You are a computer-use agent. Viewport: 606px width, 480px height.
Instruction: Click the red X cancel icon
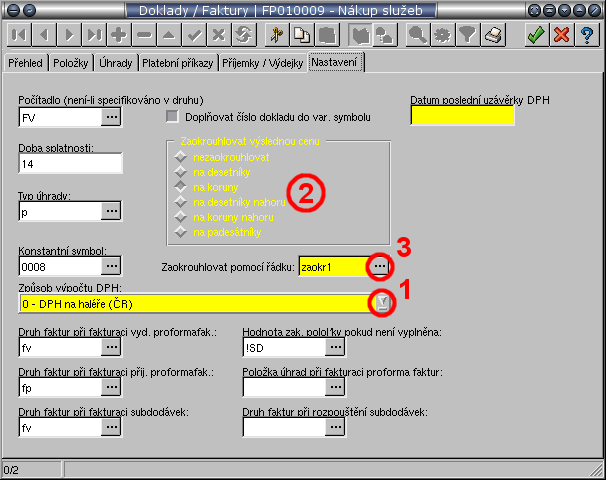[561, 35]
